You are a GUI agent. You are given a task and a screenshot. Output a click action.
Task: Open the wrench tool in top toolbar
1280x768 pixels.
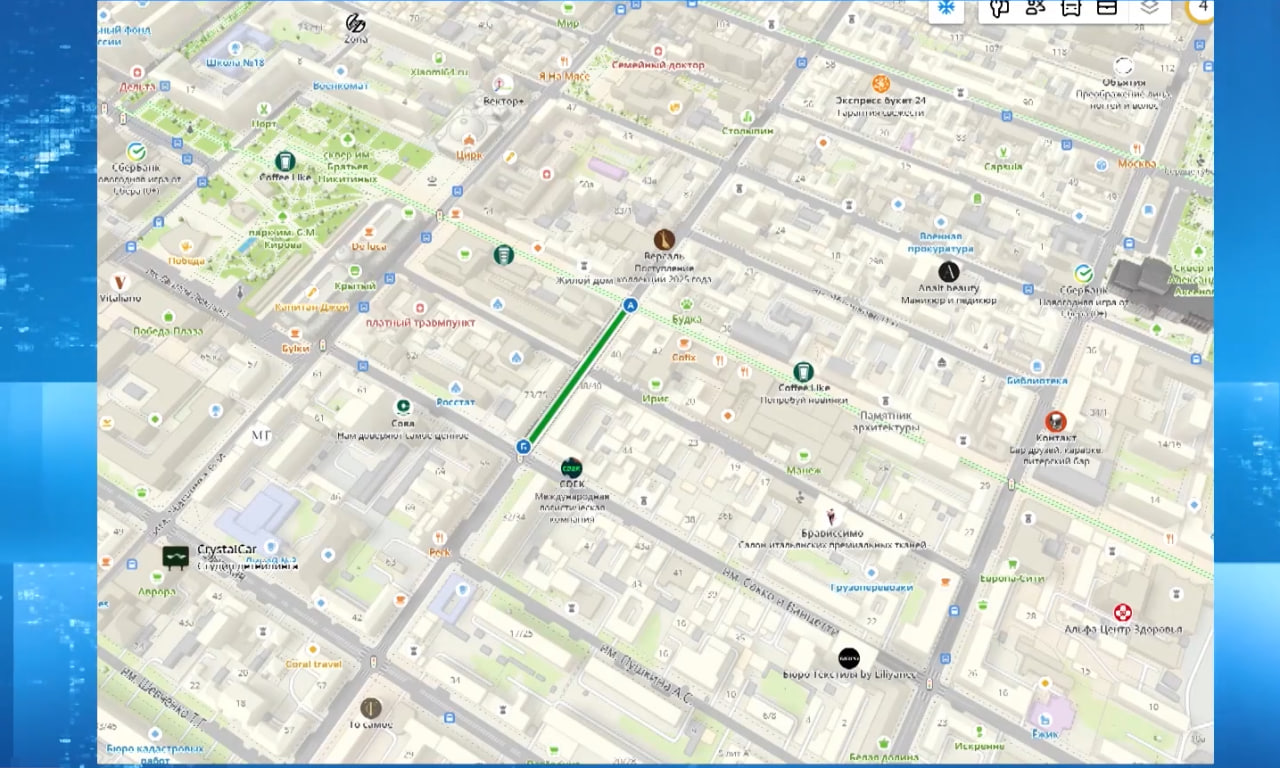coord(999,8)
